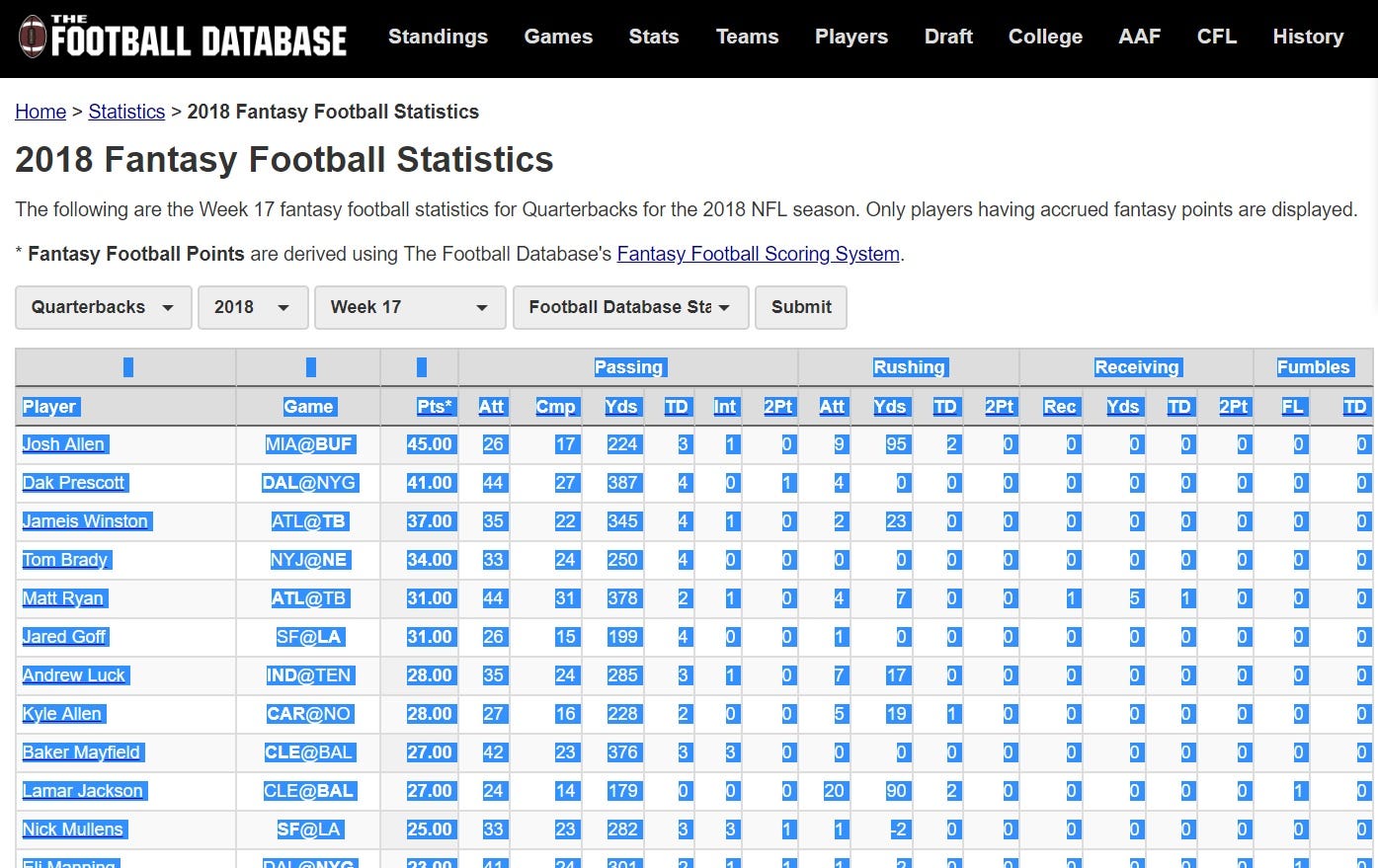Go to Statistics breadcrumb link
Image resolution: width=1378 pixels, height=868 pixels.
click(126, 112)
